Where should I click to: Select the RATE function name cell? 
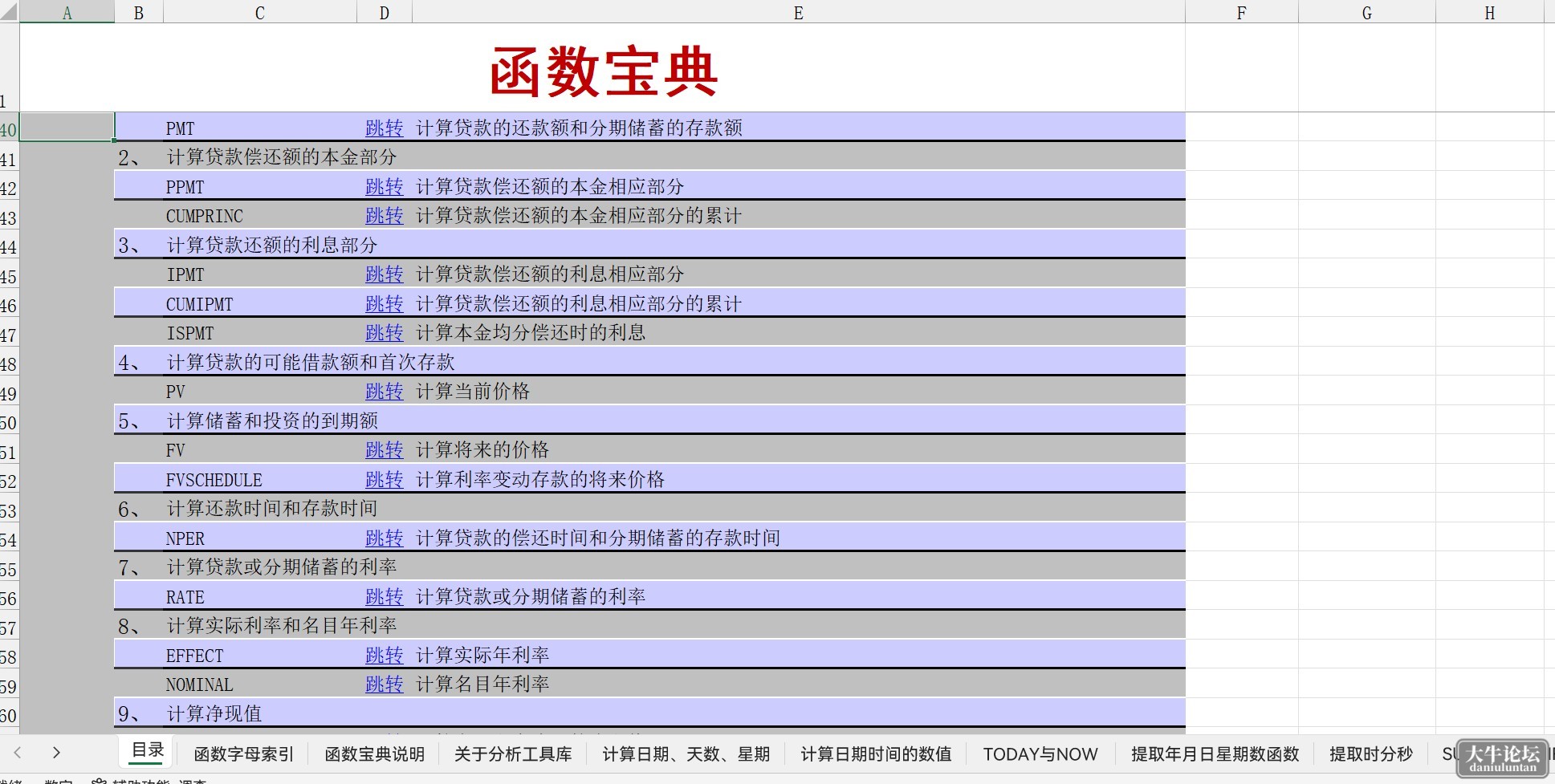[x=260, y=597]
